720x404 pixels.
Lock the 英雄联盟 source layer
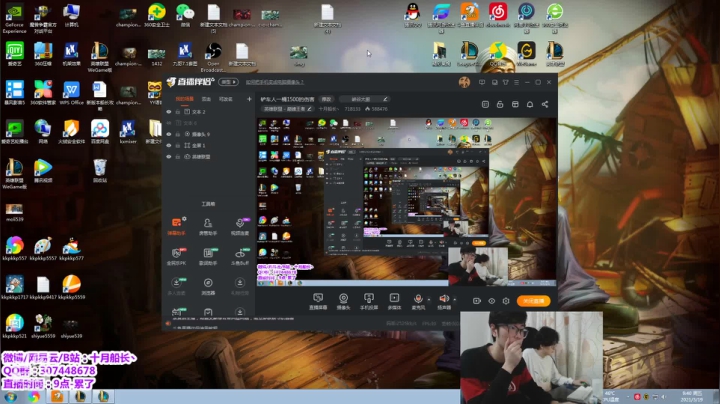tap(178, 157)
